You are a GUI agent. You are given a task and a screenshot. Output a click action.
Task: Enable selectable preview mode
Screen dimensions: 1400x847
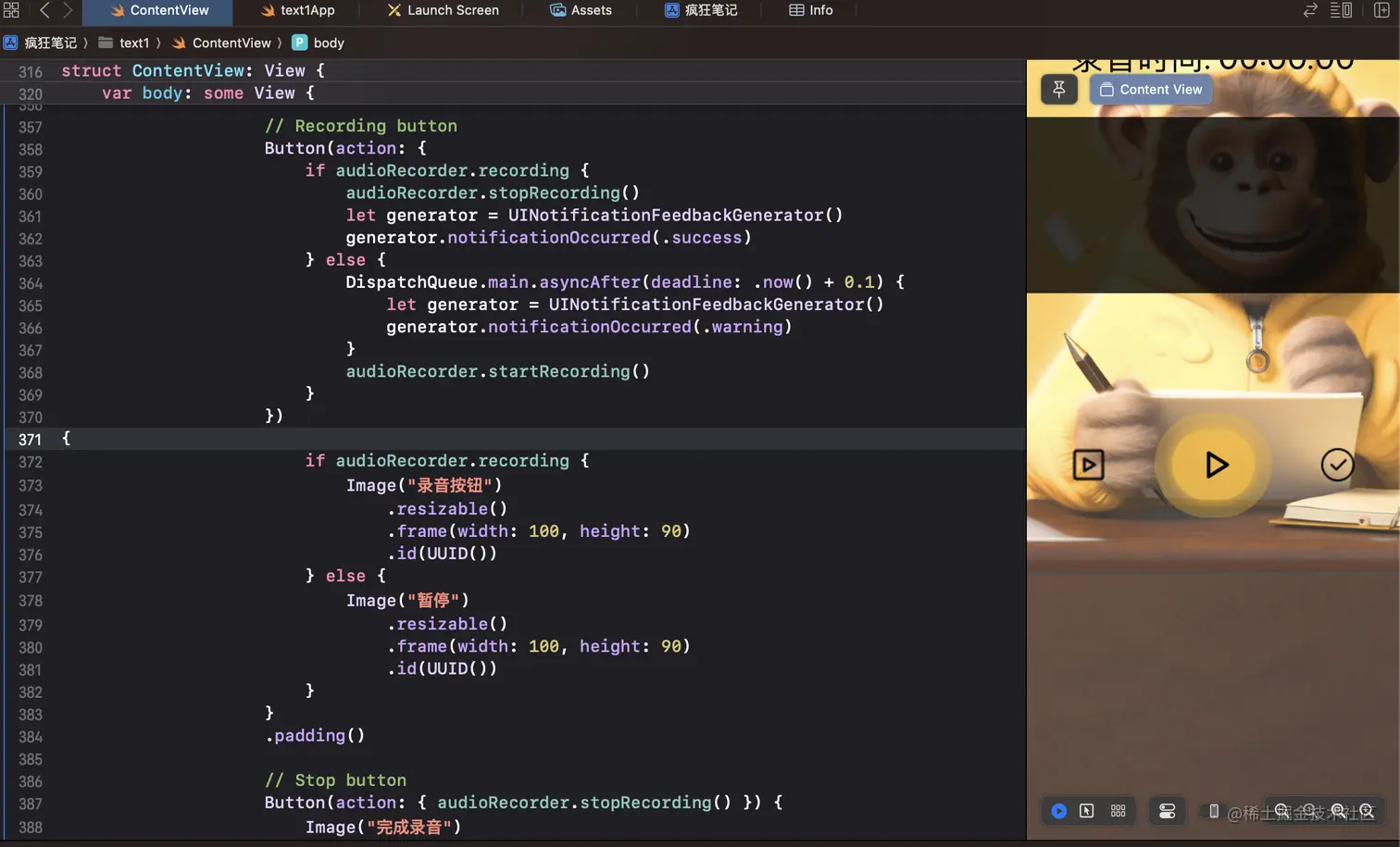pos(1087,811)
